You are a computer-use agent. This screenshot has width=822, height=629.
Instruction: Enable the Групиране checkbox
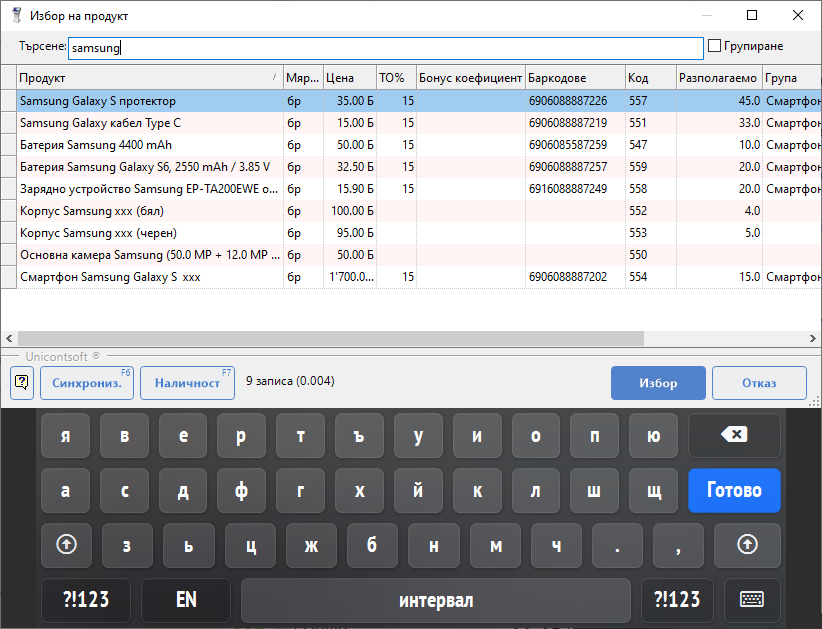(x=714, y=46)
